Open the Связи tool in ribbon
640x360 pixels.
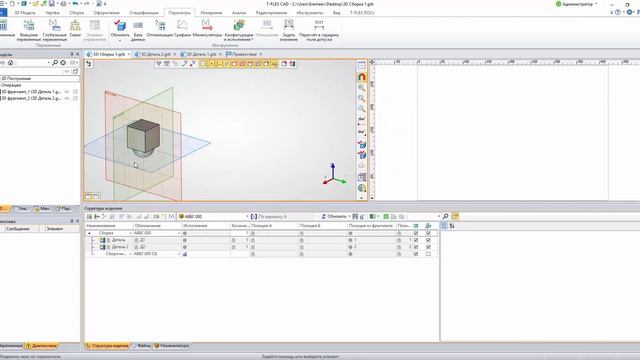coord(75,29)
